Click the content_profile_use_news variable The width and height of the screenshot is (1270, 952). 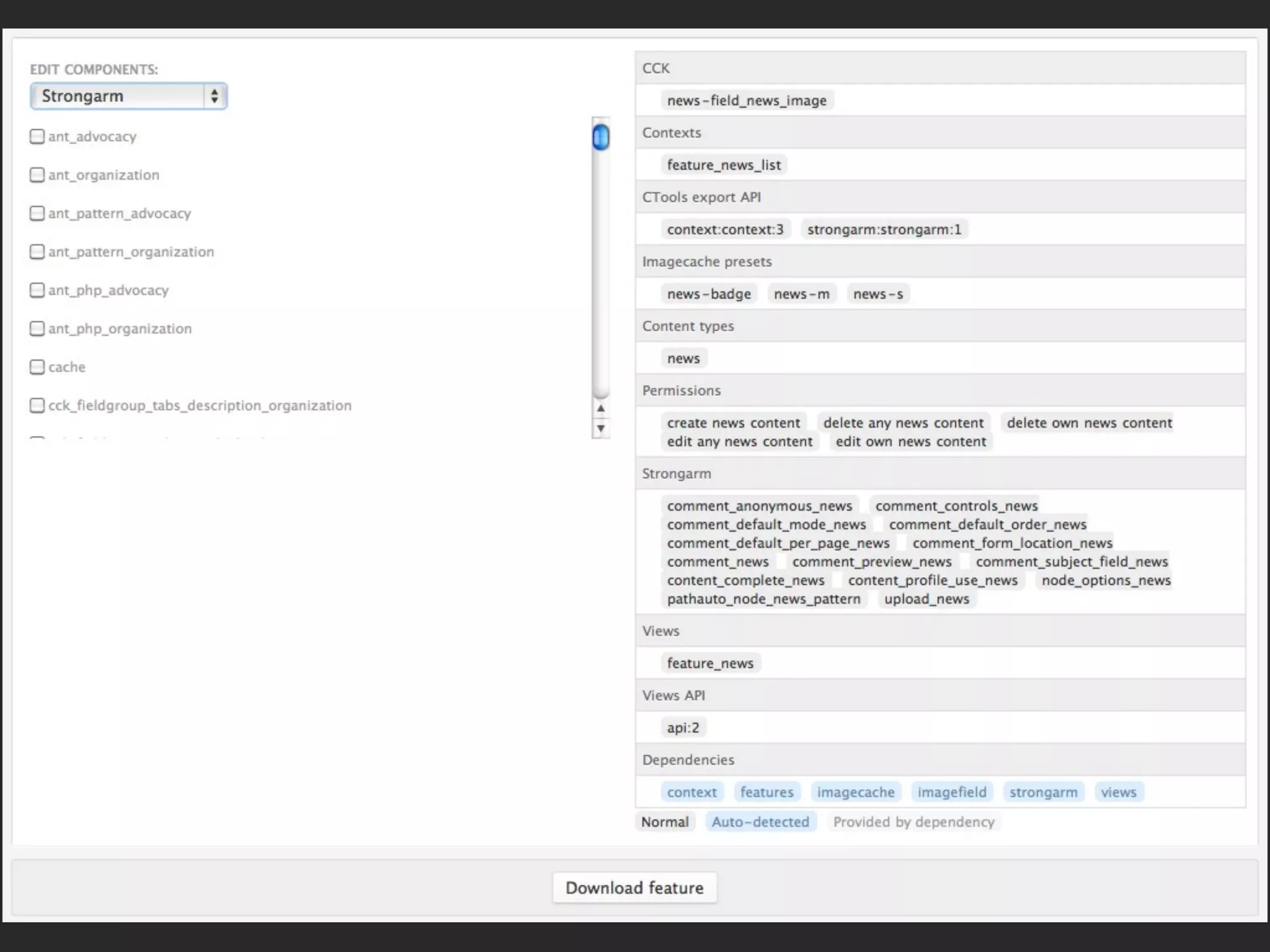point(933,580)
